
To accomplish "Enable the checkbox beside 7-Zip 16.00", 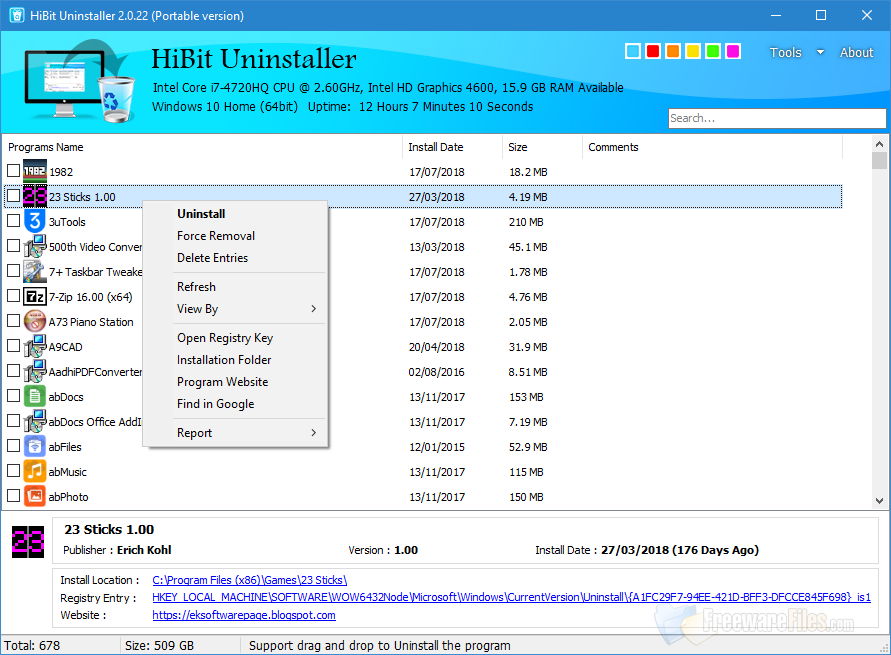I will [x=15, y=296].
